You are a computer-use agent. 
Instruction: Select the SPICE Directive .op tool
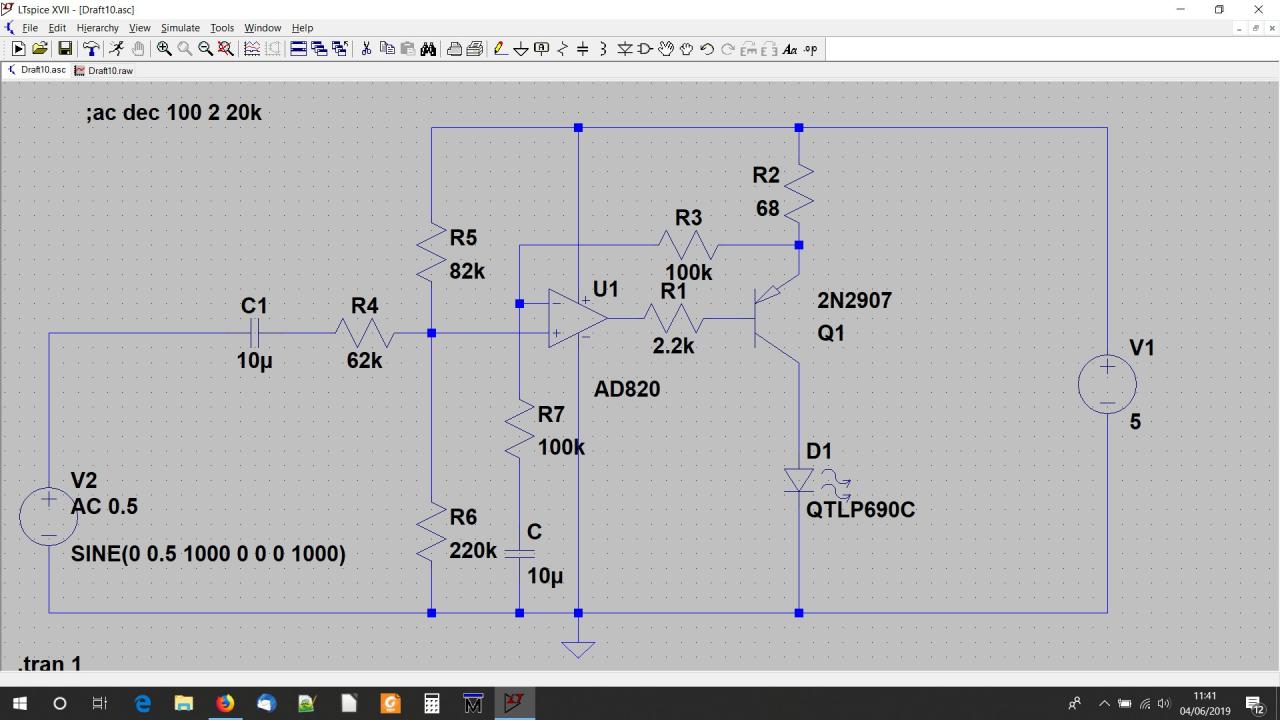tap(810, 48)
